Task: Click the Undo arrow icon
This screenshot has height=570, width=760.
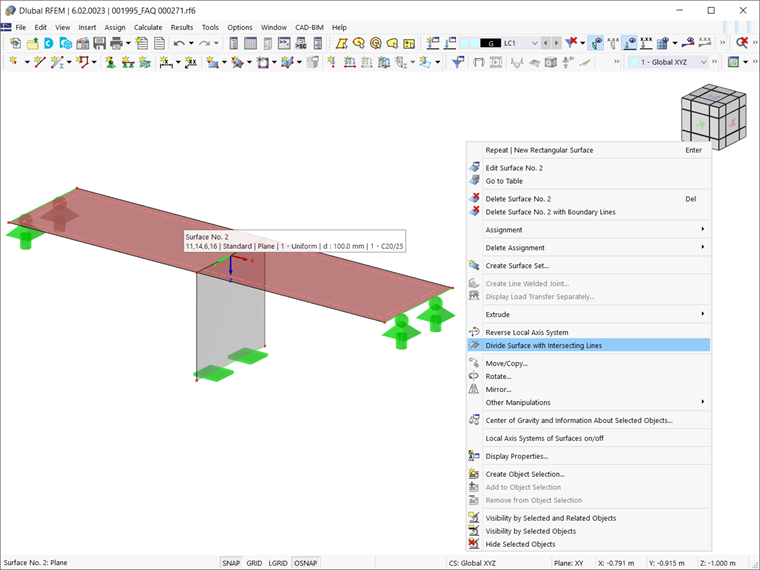Action: pyautogui.click(x=179, y=43)
